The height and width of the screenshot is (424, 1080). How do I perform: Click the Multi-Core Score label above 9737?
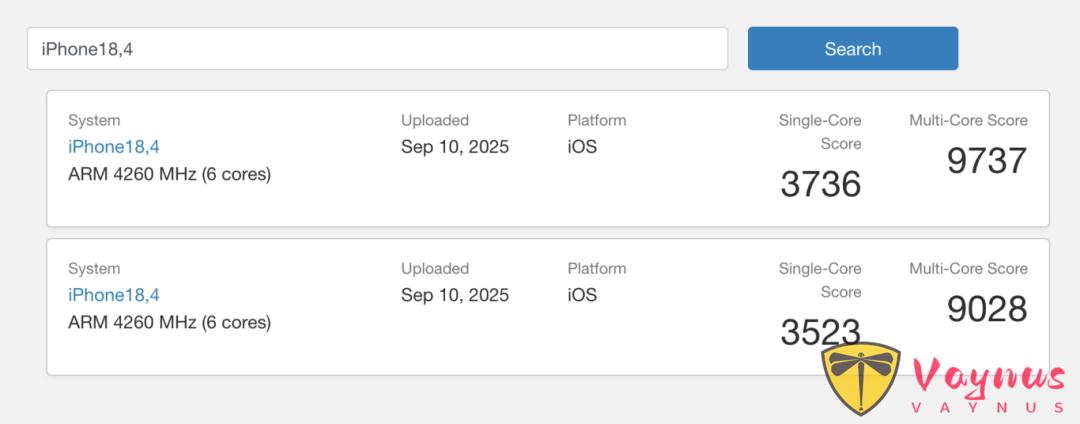(968, 120)
